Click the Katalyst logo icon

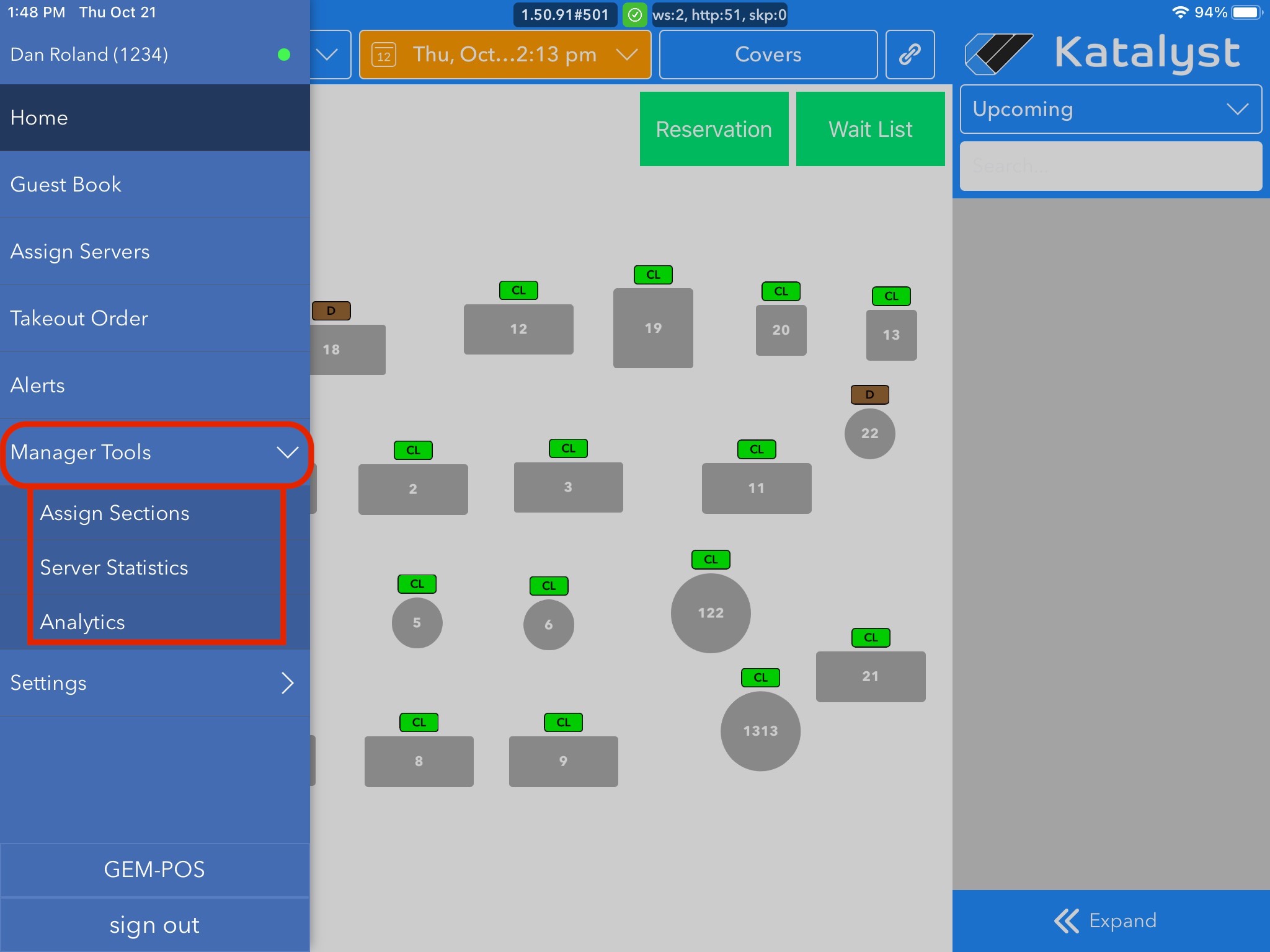pyautogui.click(x=998, y=54)
